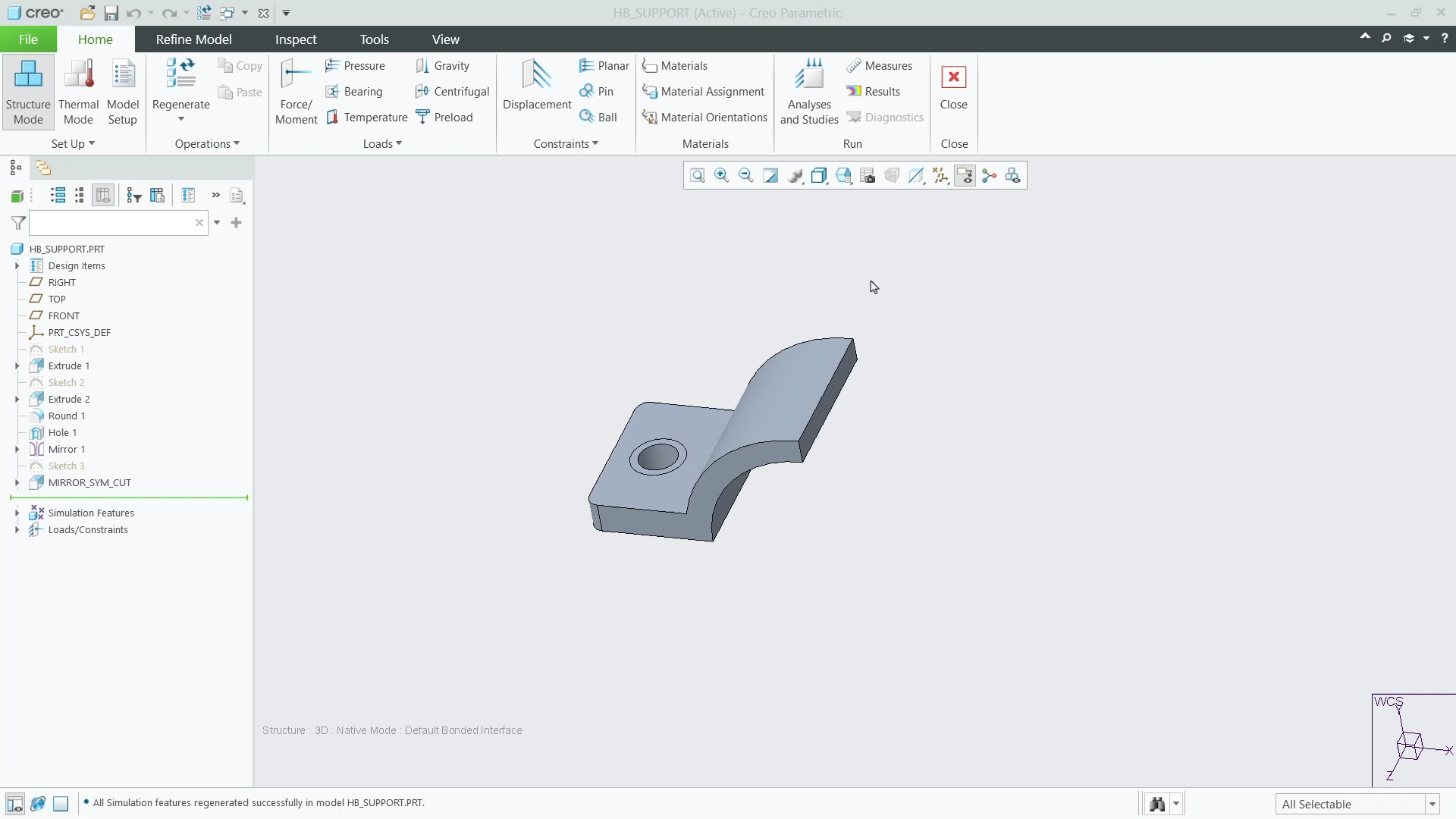Open Material Orientations

[x=704, y=118]
